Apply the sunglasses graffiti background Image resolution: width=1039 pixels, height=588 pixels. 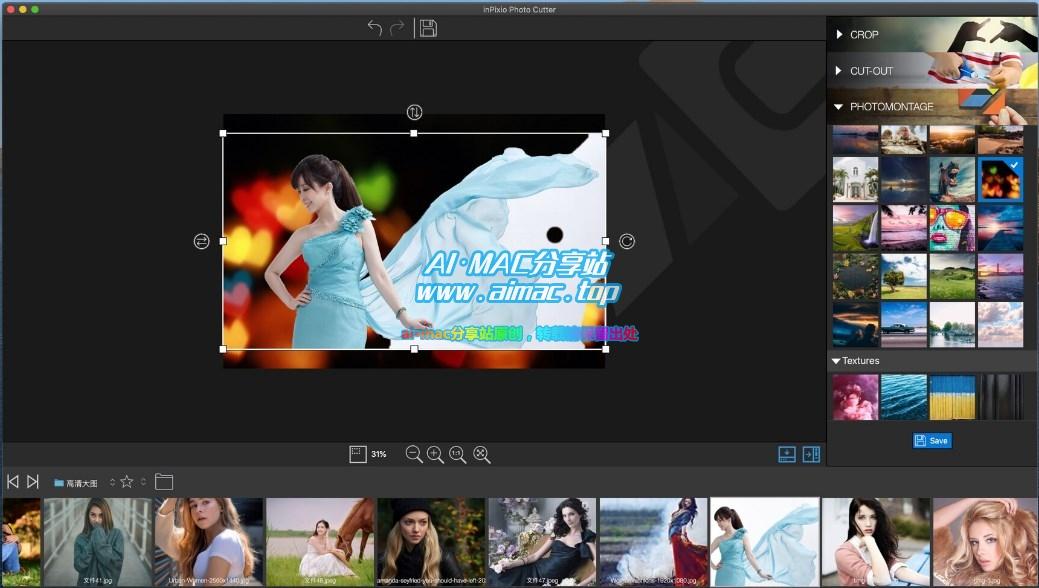[952, 227]
